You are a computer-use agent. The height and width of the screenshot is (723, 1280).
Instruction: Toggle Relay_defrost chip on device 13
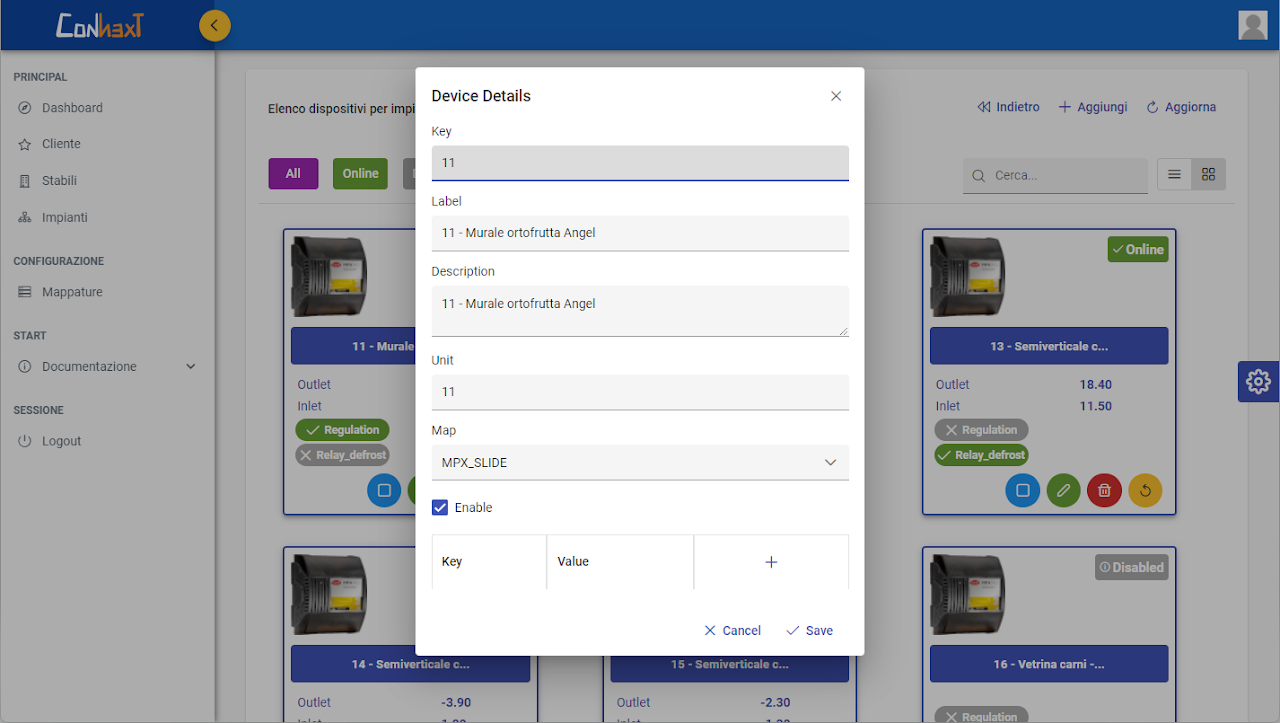click(981, 455)
